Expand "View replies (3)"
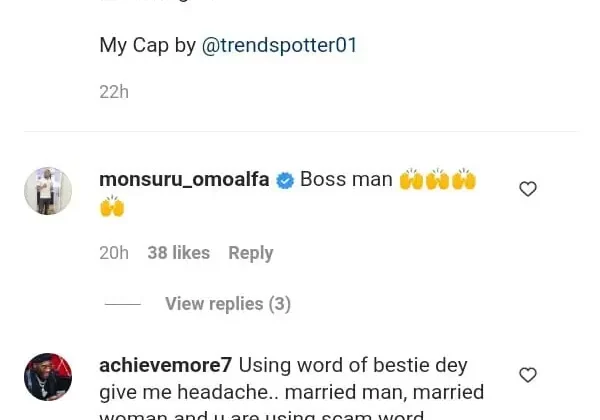 point(227,304)
